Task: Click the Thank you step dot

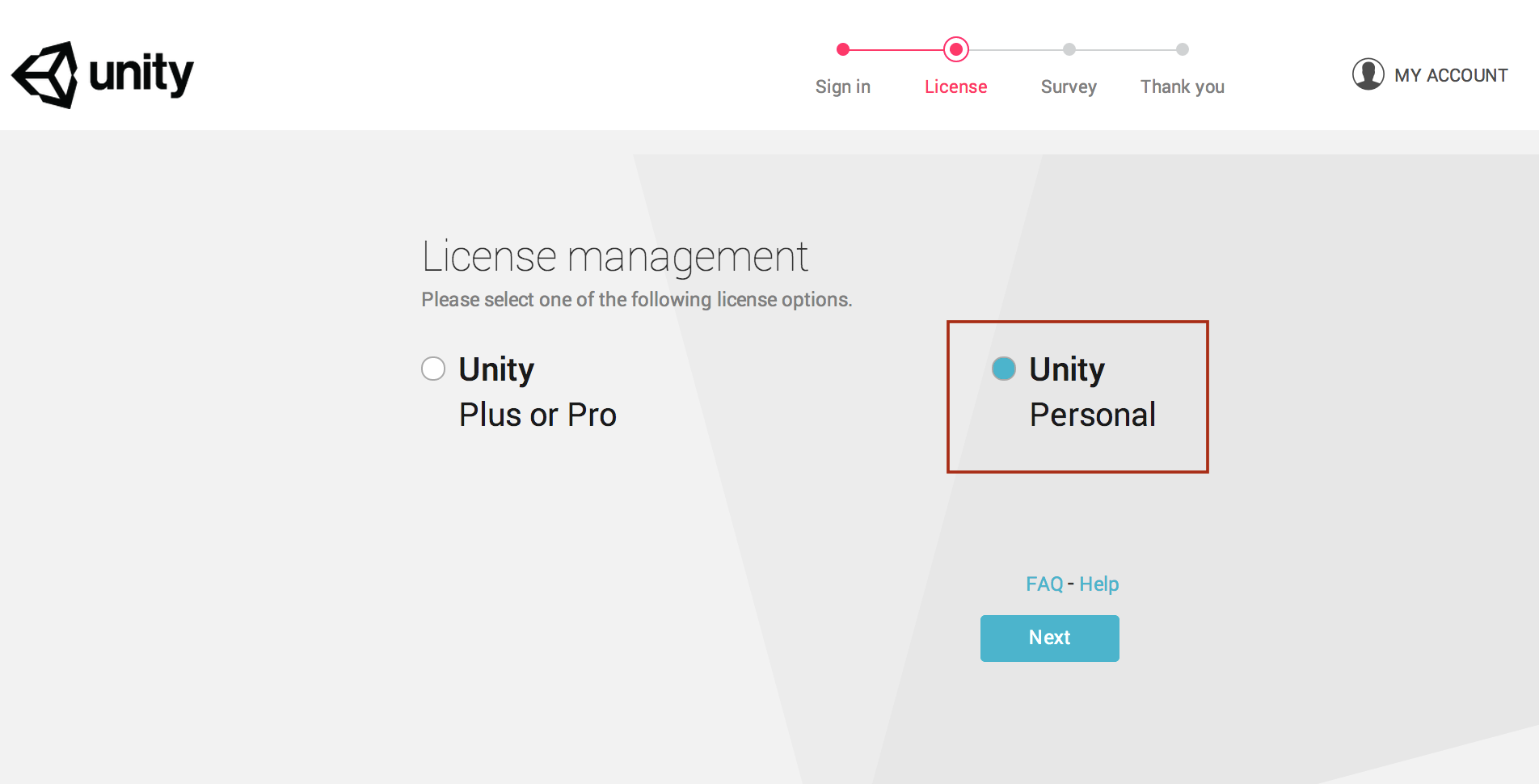Action: pos(1182,49)
